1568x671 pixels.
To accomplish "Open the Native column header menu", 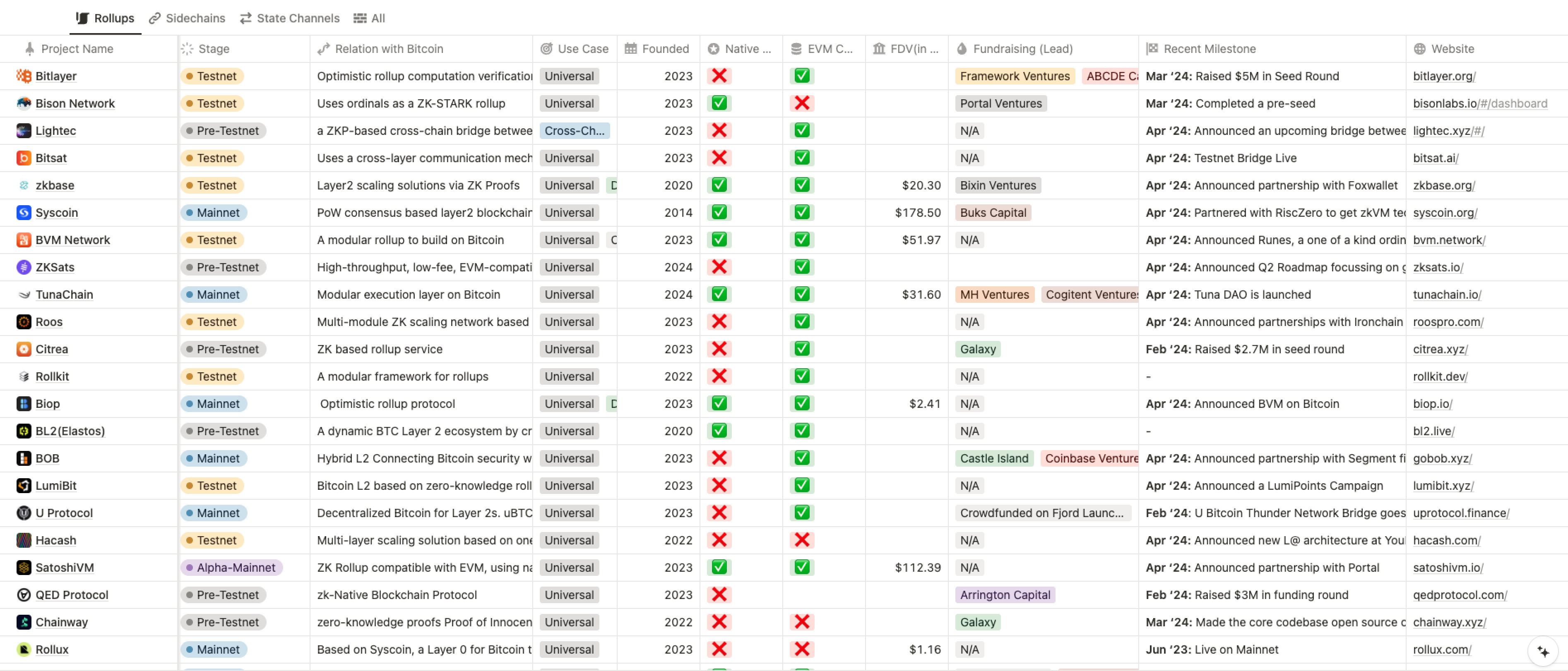I will 741,49.
